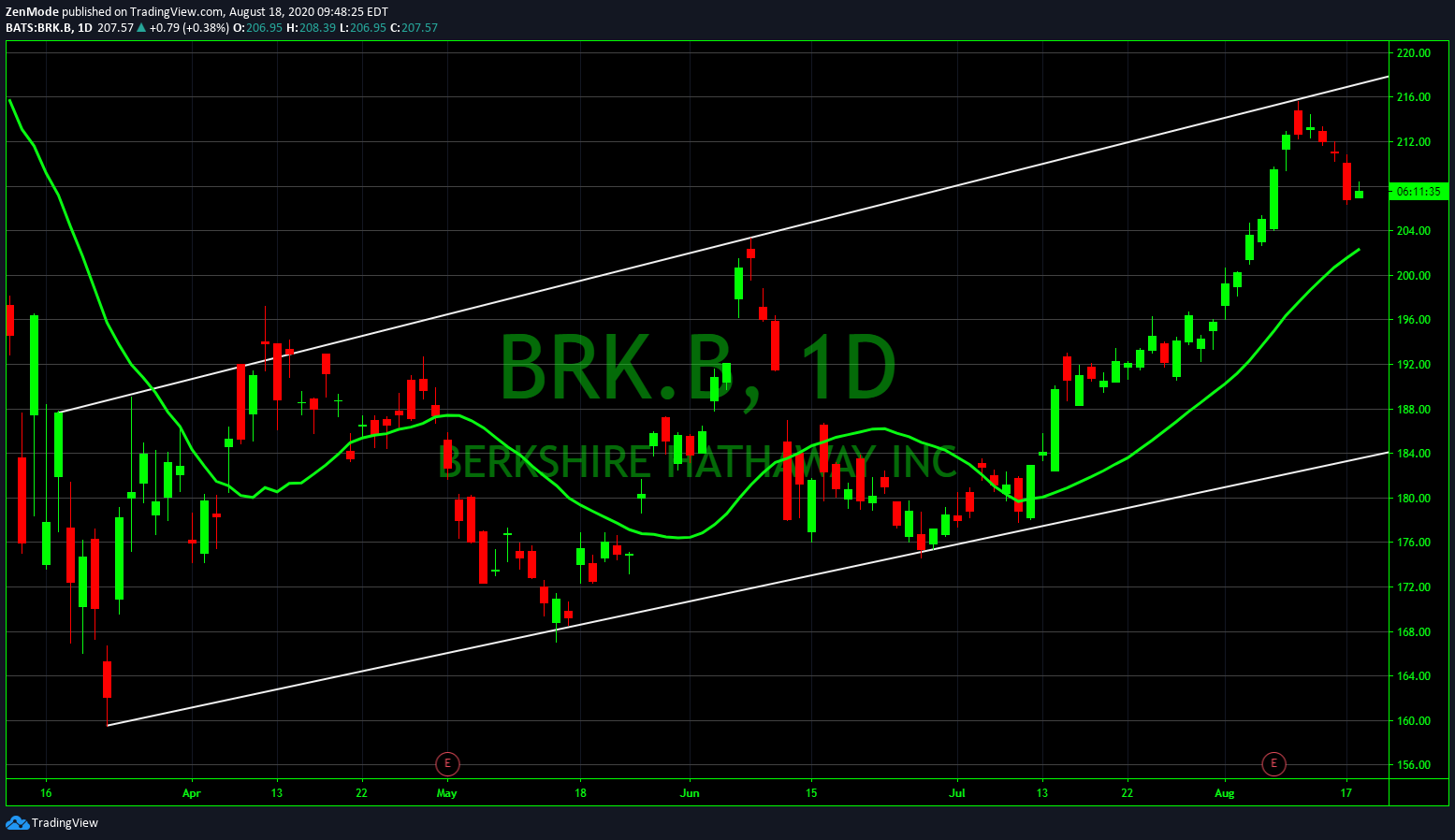Screen dimensions: 1455x840
Task: Click the 180.00 price axis label
Action: (1414, 499)
